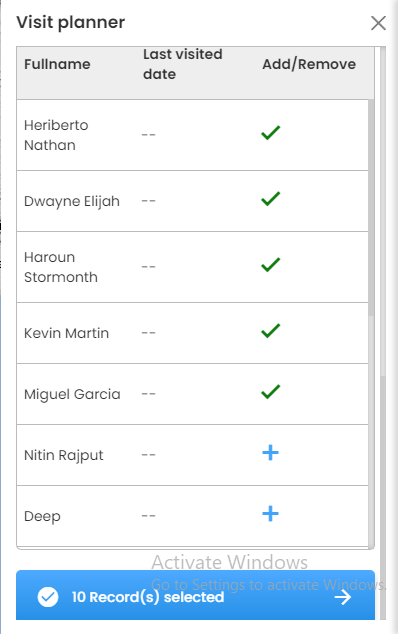
Task: Add Nitin Rajput with plus icon
Action: (x=270, y=453)
